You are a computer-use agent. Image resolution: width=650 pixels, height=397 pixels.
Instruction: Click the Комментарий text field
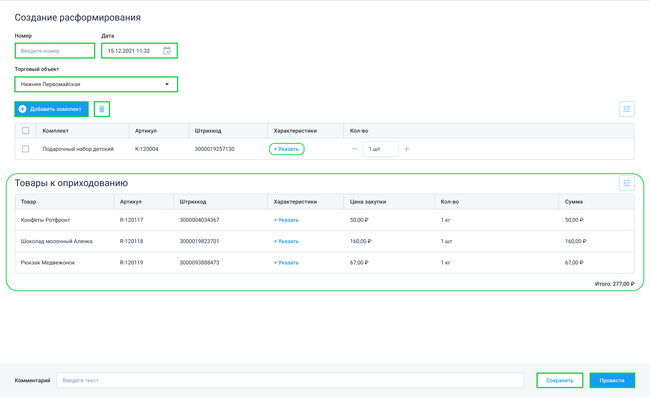click(x=290, y=380)
